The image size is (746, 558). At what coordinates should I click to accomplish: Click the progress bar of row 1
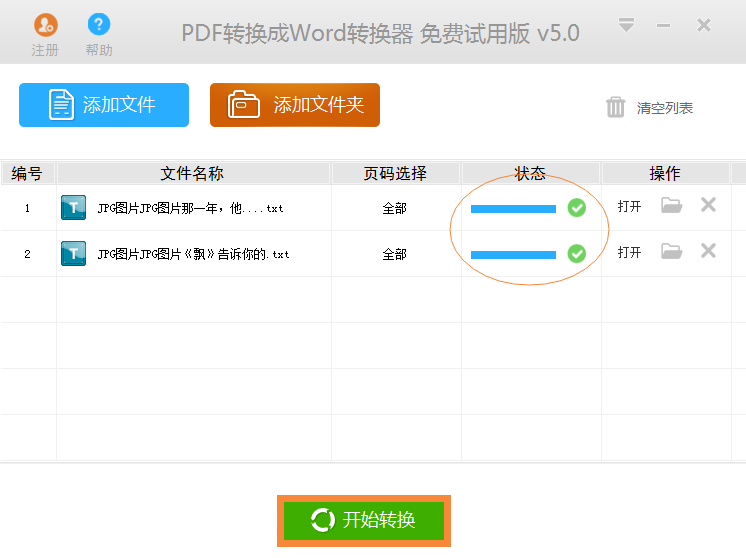(x=513, y=209)
